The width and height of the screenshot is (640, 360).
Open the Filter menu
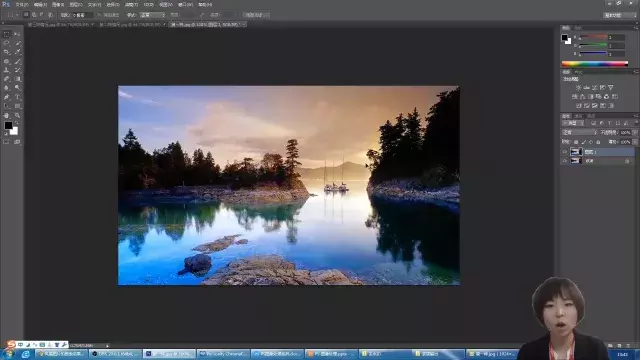pyautogui.click(x=131, y=4)
